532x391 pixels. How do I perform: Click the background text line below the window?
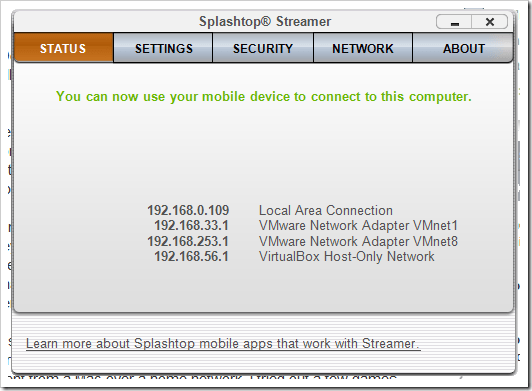tap(202, 377)
